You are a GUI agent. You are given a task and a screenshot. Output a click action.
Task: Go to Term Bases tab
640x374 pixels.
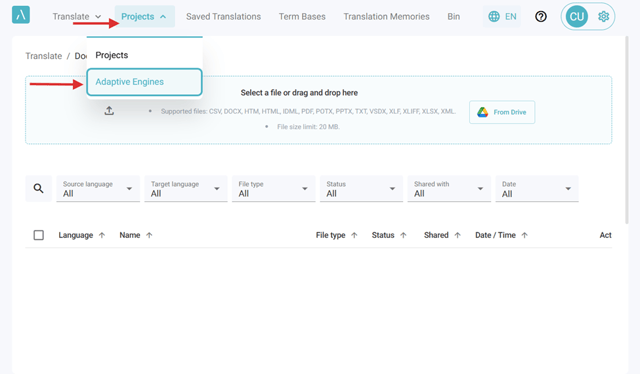click(302, 17)
